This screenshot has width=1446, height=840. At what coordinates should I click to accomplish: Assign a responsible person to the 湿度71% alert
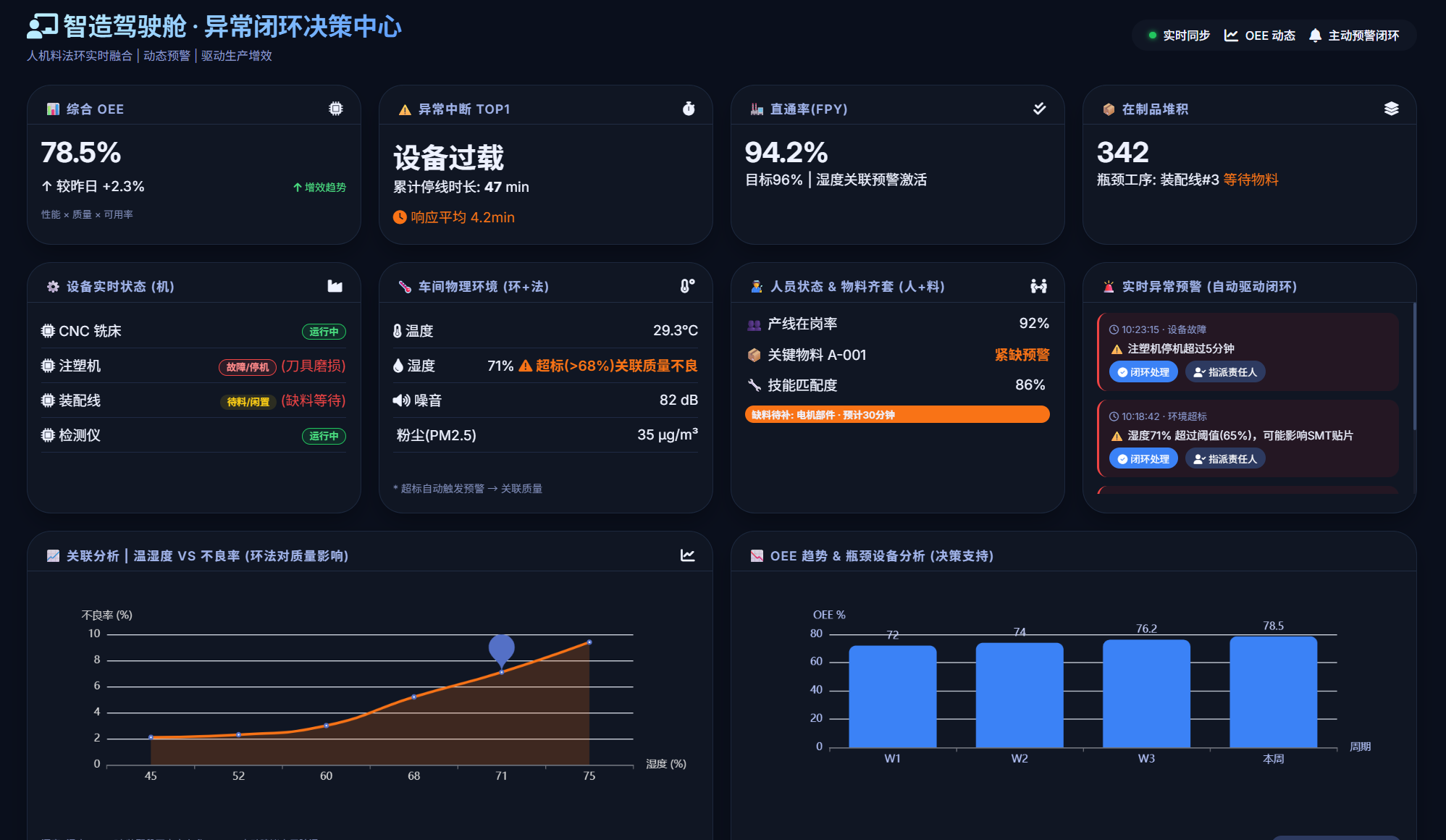(1225, 459)
